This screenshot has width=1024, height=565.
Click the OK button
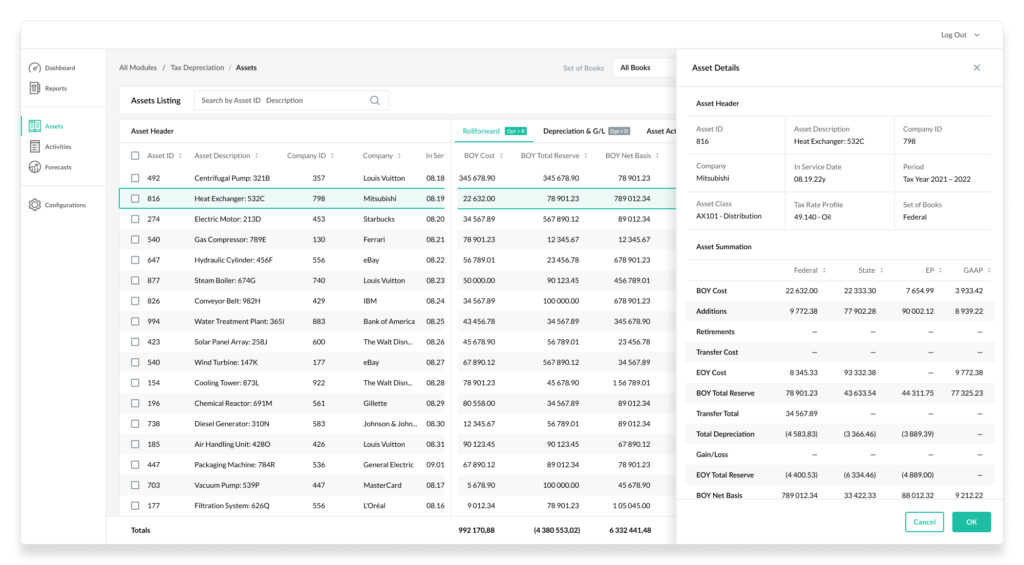pyautogui.click(x=971, y=521)
